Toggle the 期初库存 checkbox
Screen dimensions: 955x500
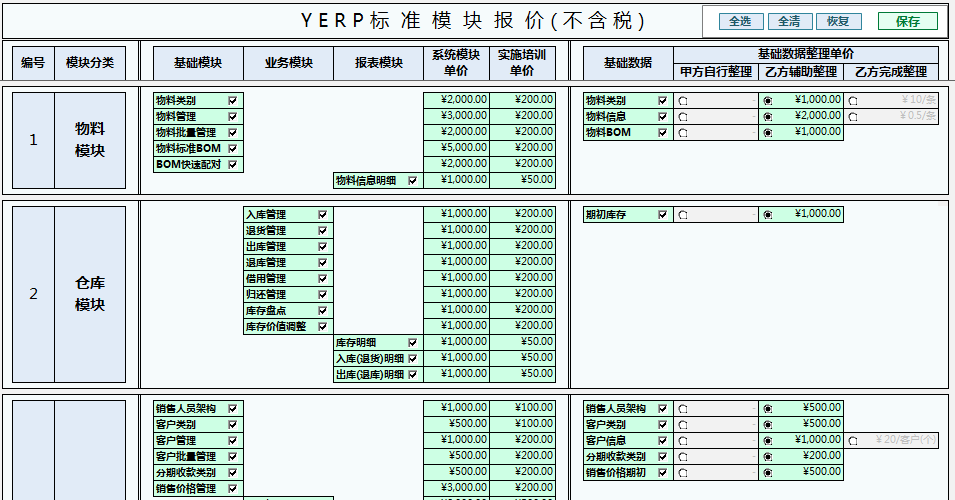coord(662,214)
